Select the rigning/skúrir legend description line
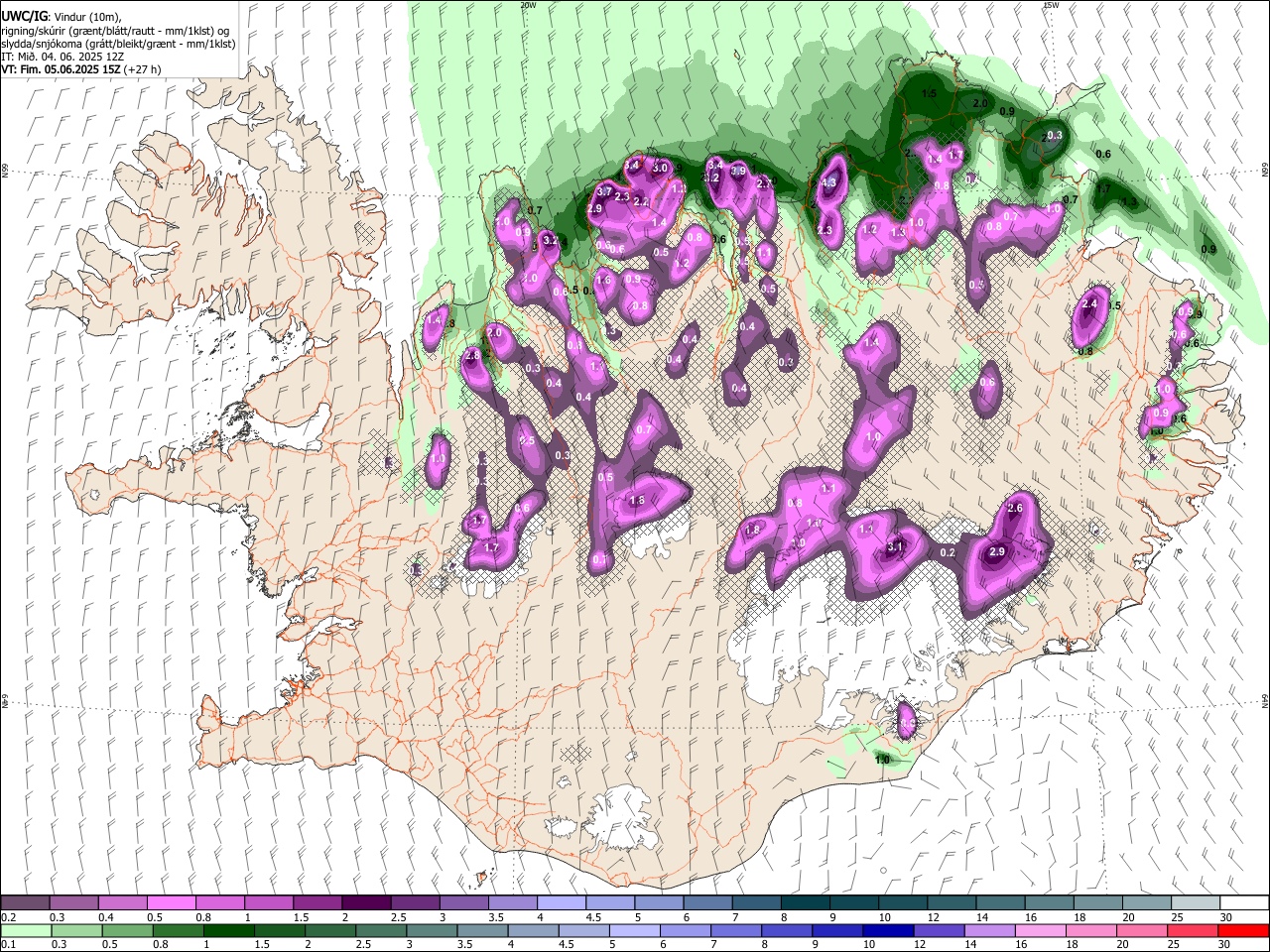The height and width of the screenshot is (952, 1270). coord(115,30)
